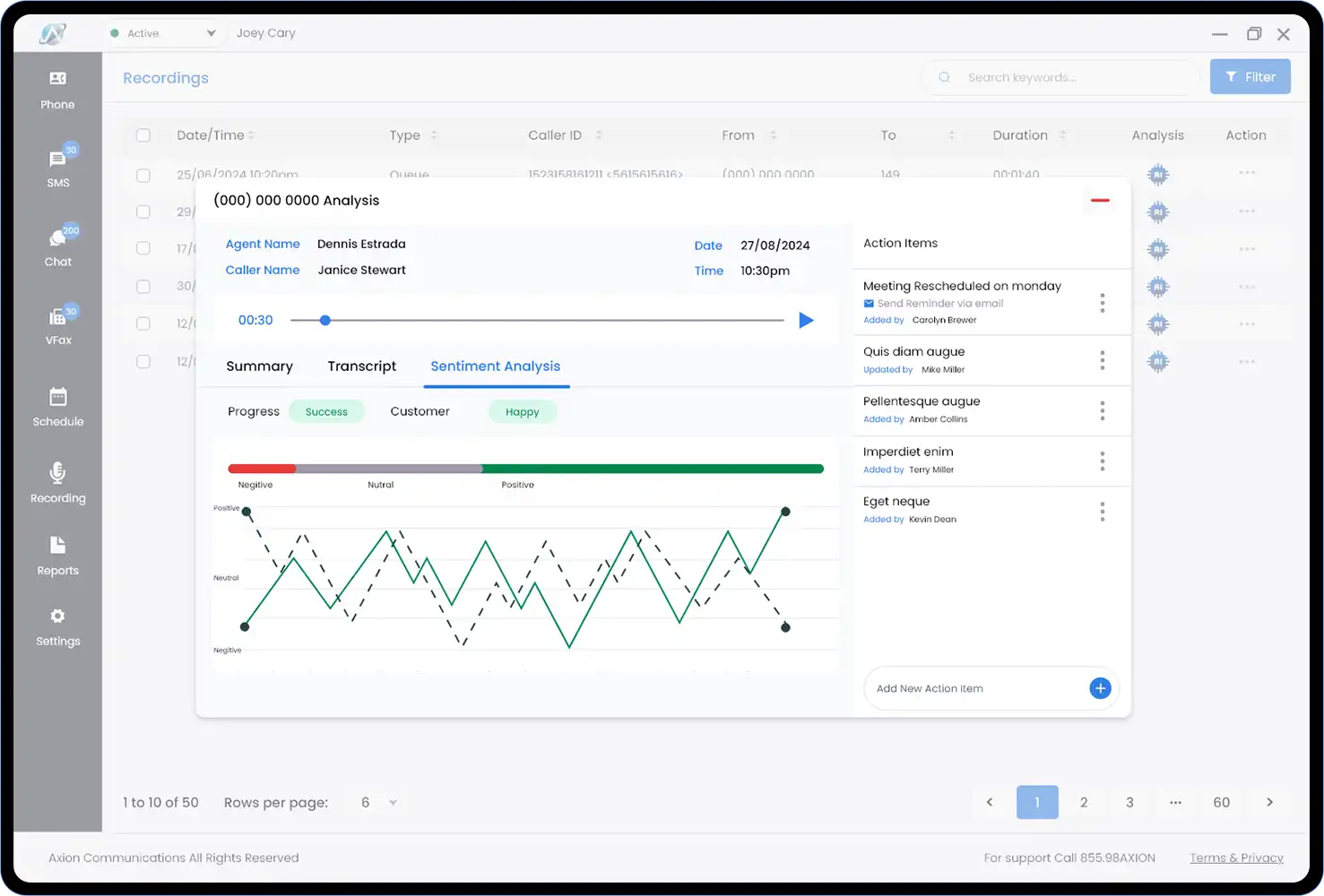Go to page 2
Image resolution: width=1324 pixels, height=896 pixels.
coord(1084,802)
